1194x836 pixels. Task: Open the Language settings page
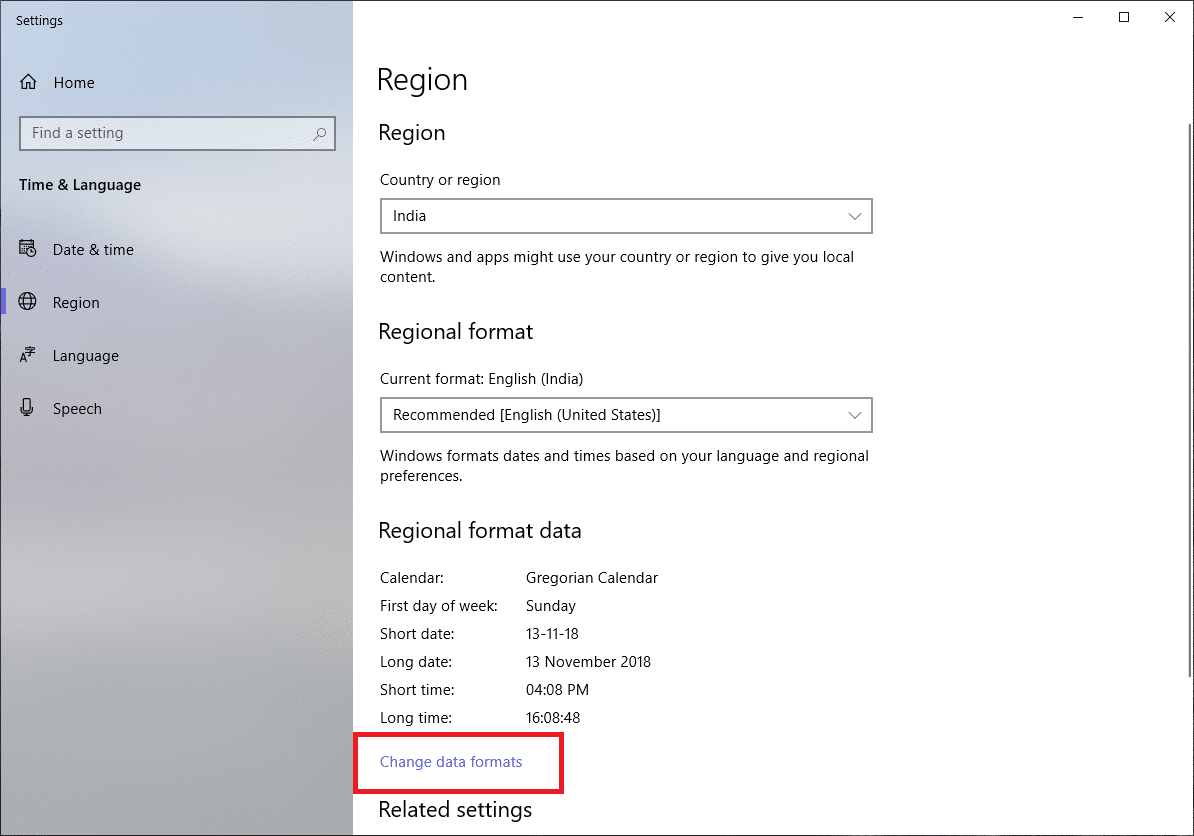[x=177, y=356]
